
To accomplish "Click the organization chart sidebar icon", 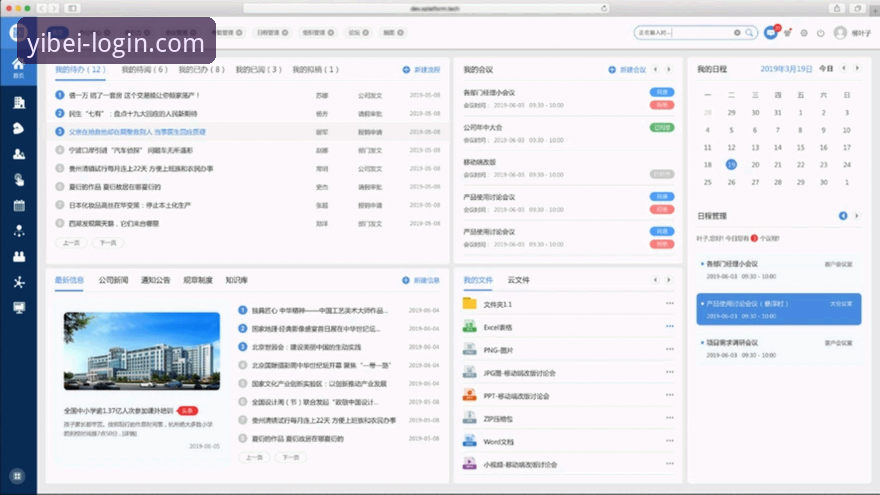I will click(19, 231).
